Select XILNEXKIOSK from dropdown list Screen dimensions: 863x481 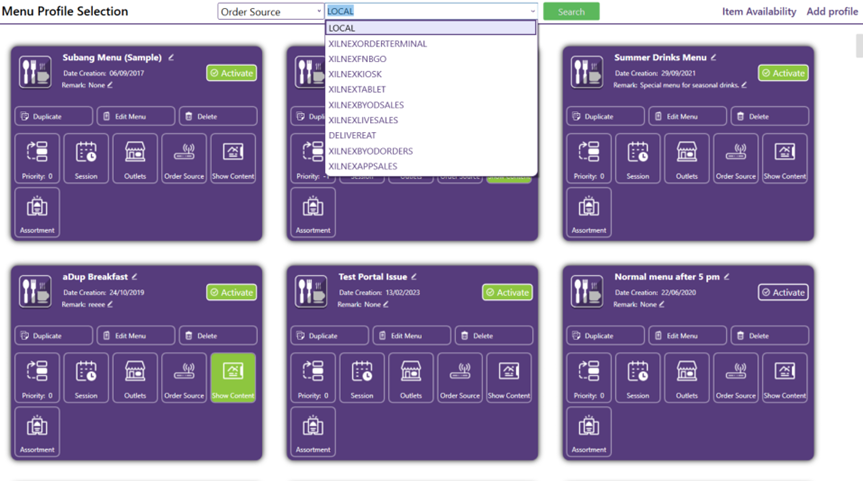click(x=355, y=74)
